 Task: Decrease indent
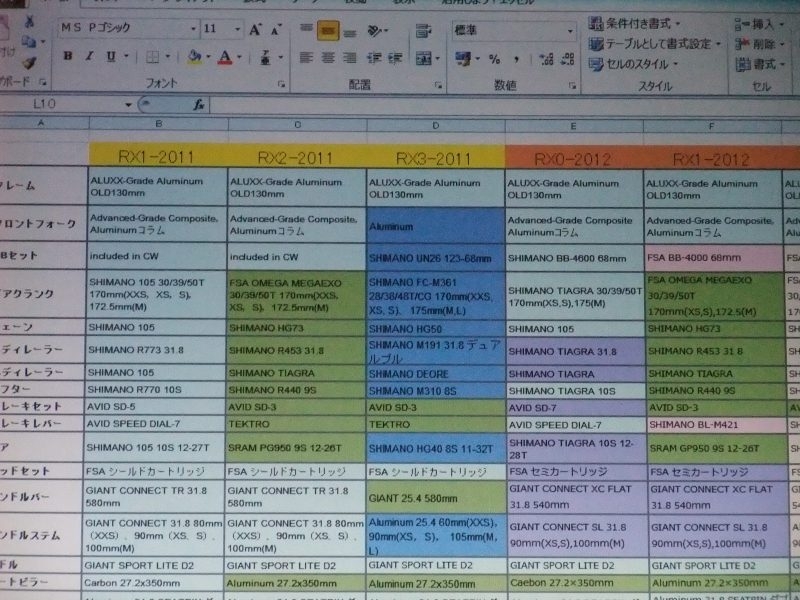click(x=373, y=58)
